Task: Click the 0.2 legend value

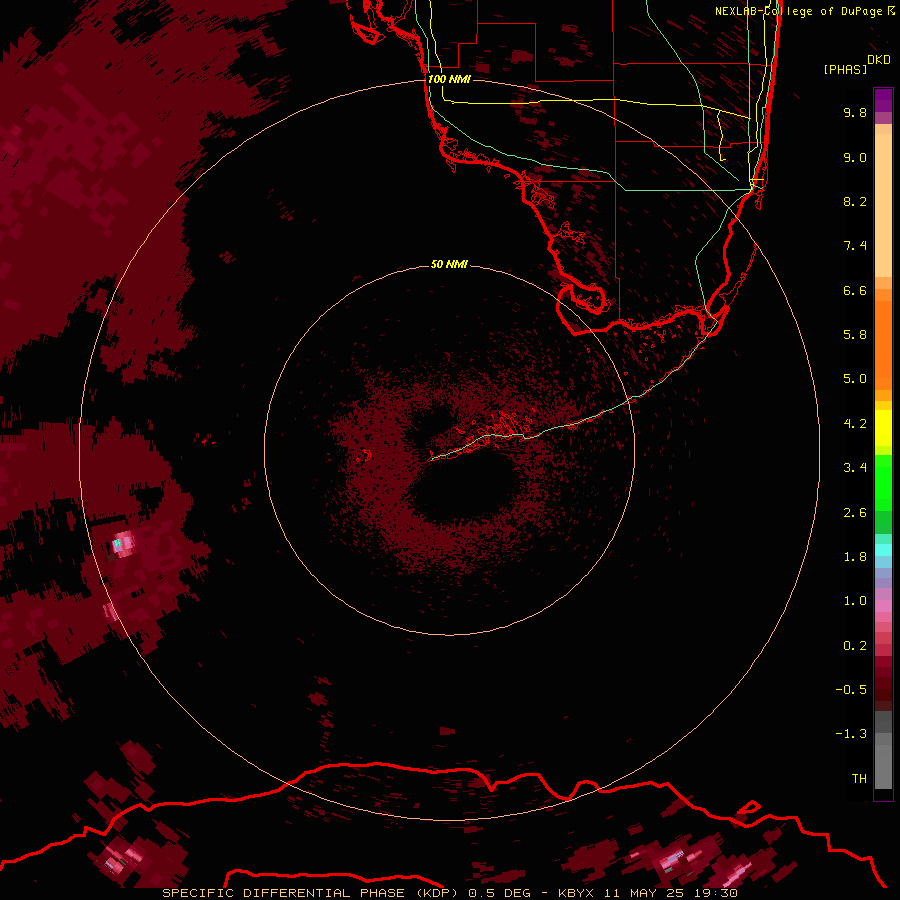Action: point(855,646)
